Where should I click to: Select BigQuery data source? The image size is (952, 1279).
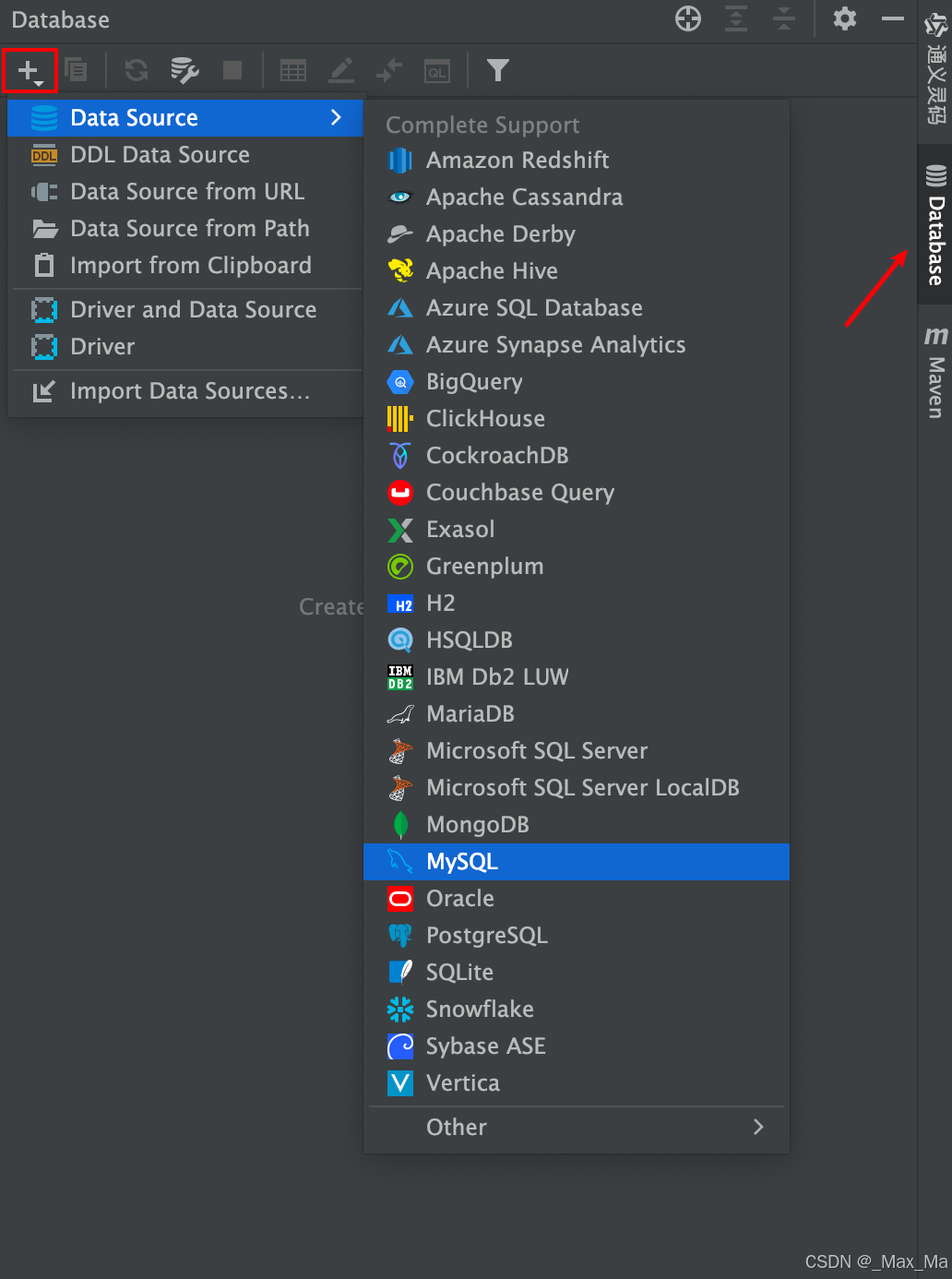coord(577,382)
